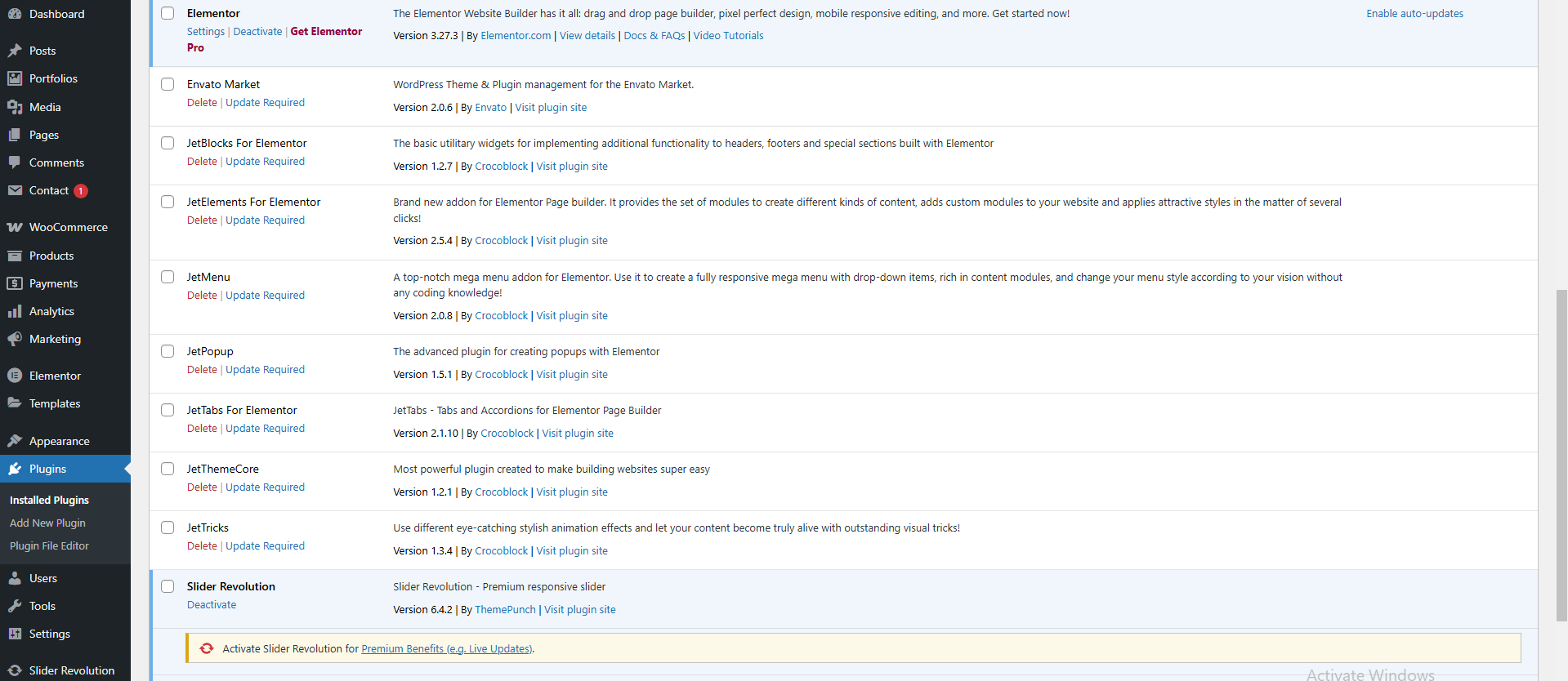Viewport: 1568px width, 681px height.
Task: Click the Settings sliders icon
Action: pos(15,634)
